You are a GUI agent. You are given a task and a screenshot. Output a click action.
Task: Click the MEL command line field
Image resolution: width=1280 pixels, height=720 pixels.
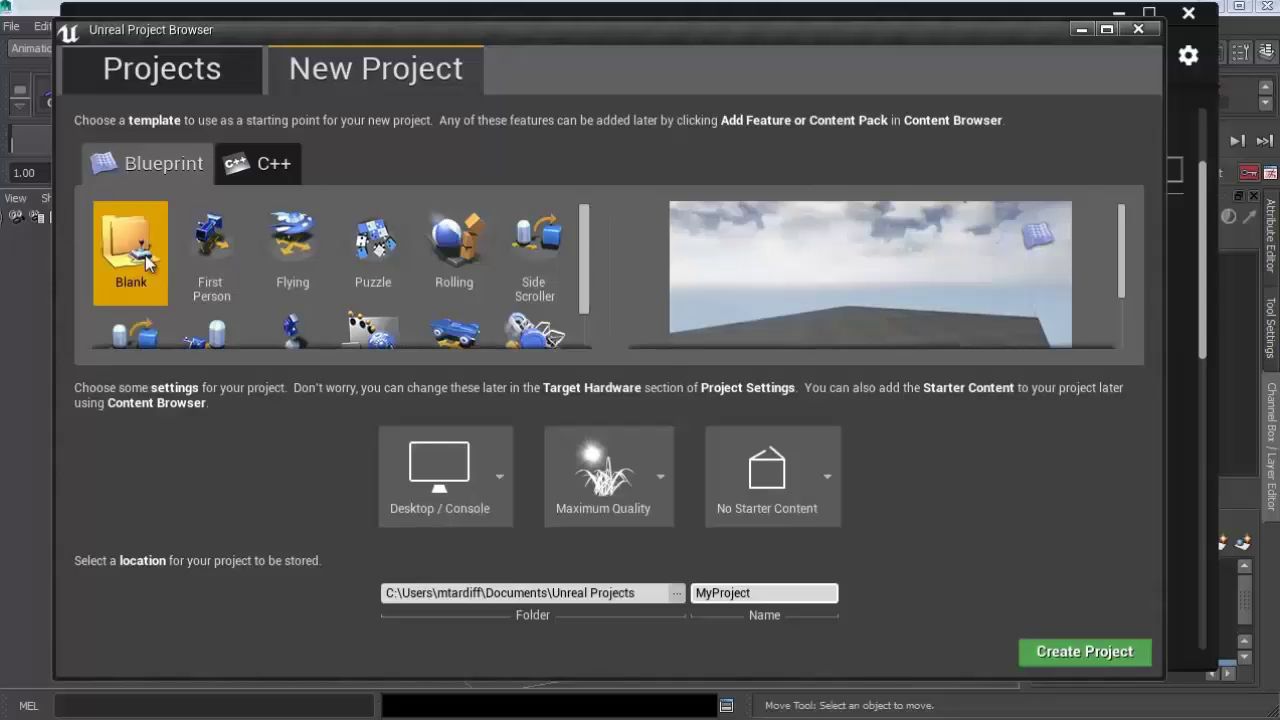pyautogui.click(x=215, y=706)
